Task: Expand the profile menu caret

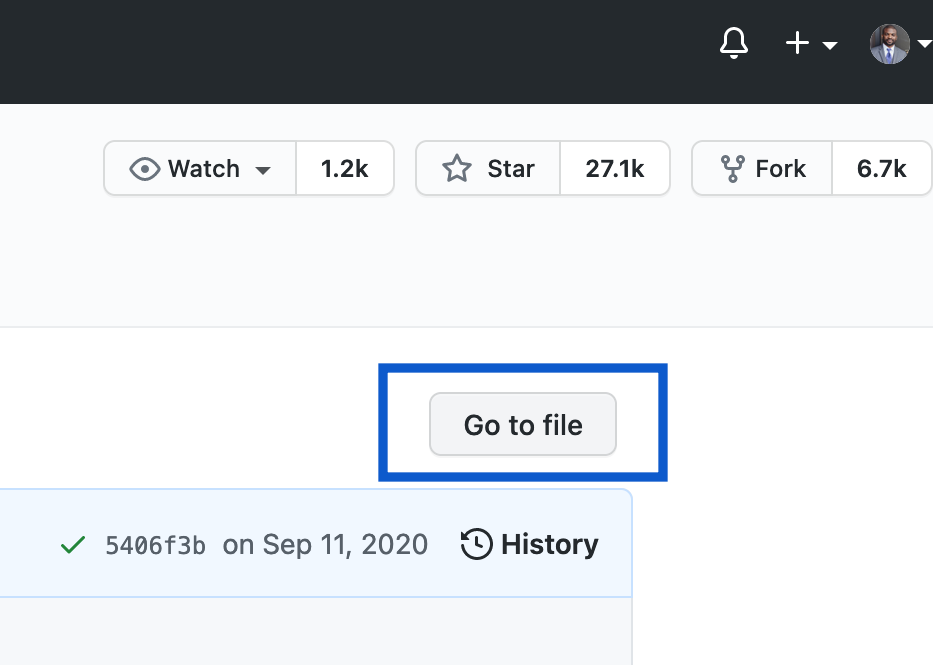Action: click(925, 44)
